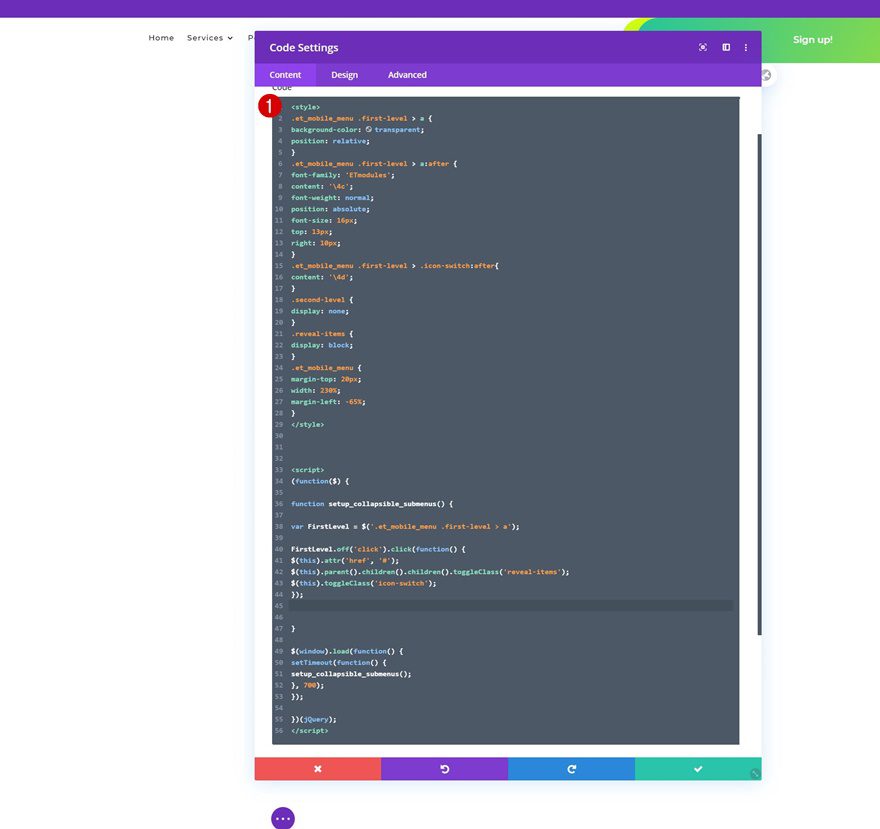Expand Code Settings to fullscreen view
The height and width of the screenshot is (829, 880).
coord(703,47)
